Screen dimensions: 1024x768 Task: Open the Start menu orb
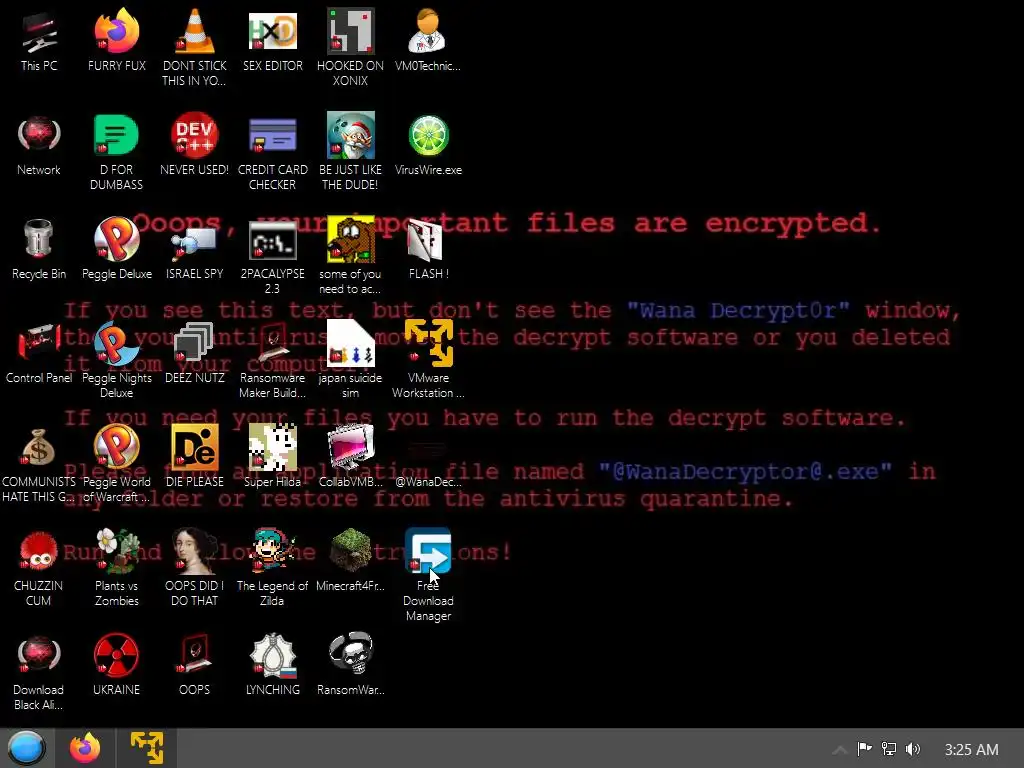click(26, 748)
